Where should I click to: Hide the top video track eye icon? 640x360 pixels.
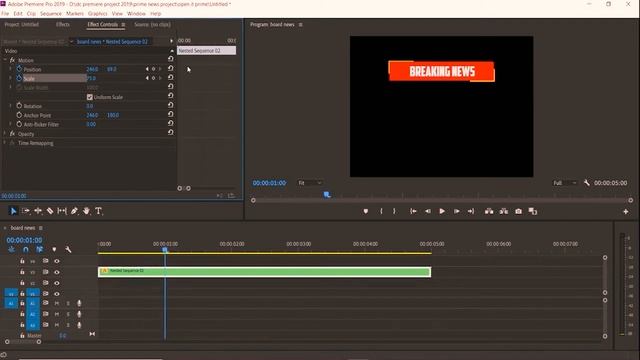(x=57, y=261)
